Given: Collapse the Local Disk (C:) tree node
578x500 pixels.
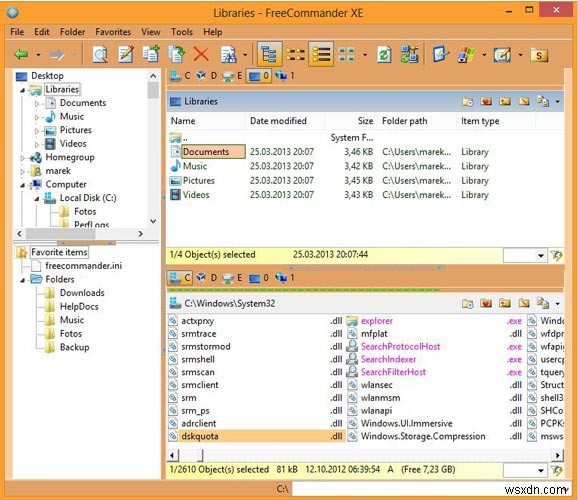Looking at the screenshot, I should click(x=36, y=199).
